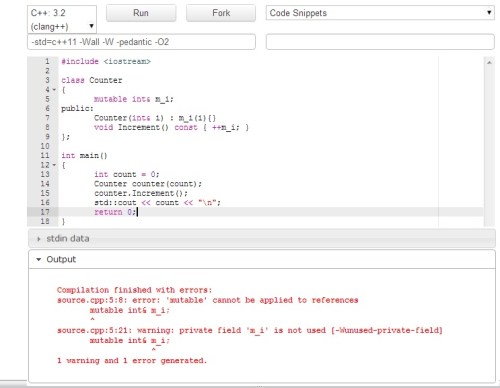Open the Code Snippets dropdown
Viewport: 500px width, 388px height.
click(380, 13)
